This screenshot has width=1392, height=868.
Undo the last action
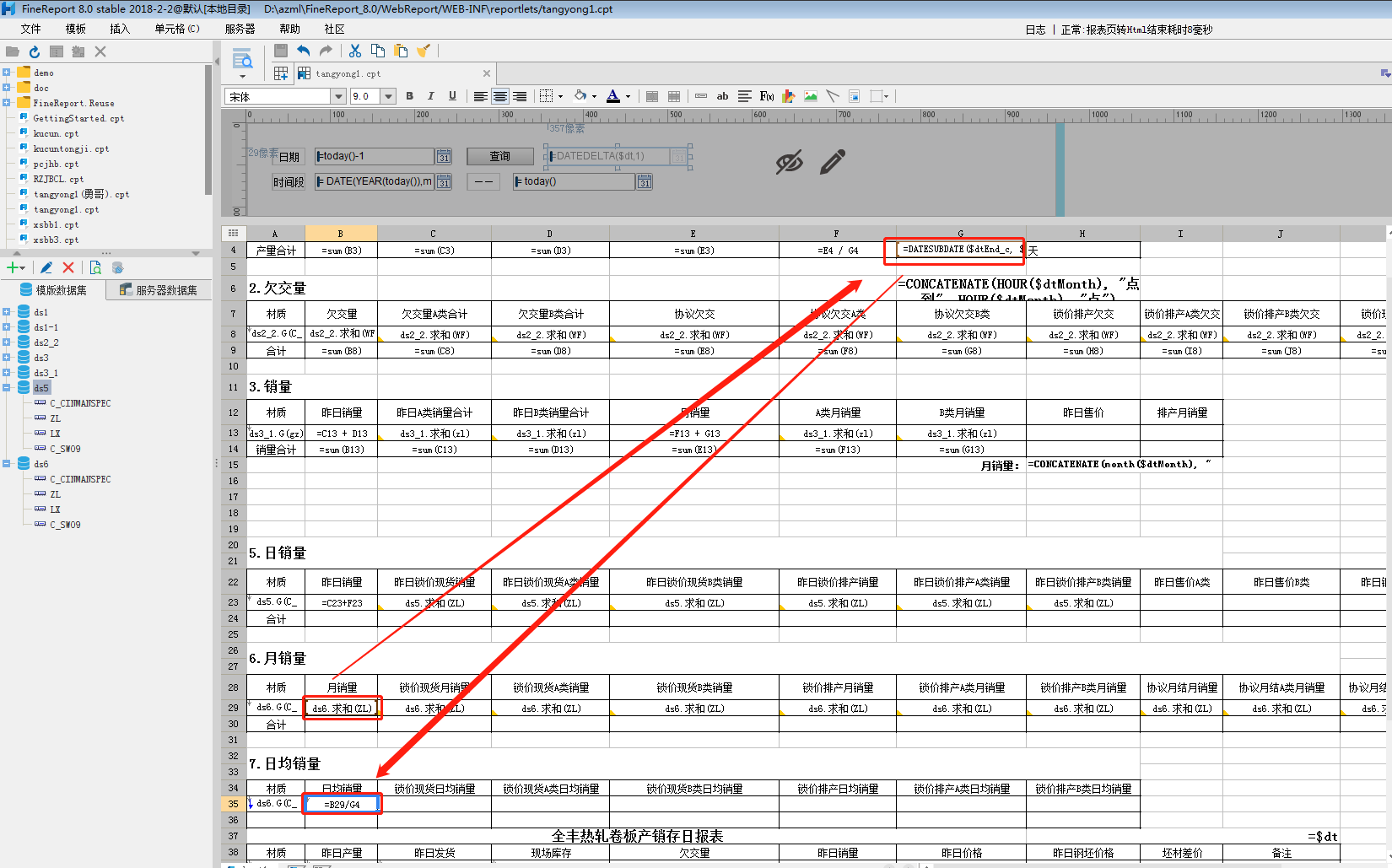point(304,51)
